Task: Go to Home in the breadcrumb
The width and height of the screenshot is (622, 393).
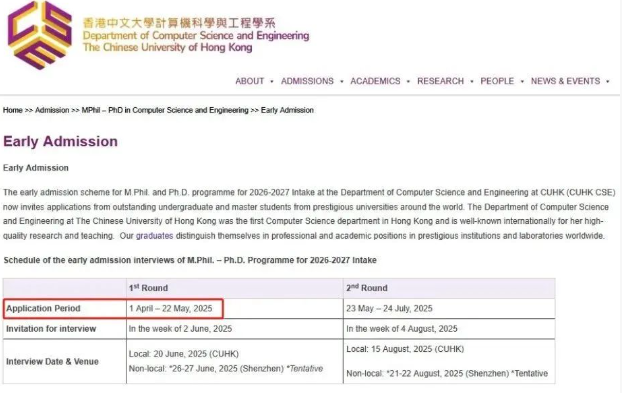Action: coord(13,110)
